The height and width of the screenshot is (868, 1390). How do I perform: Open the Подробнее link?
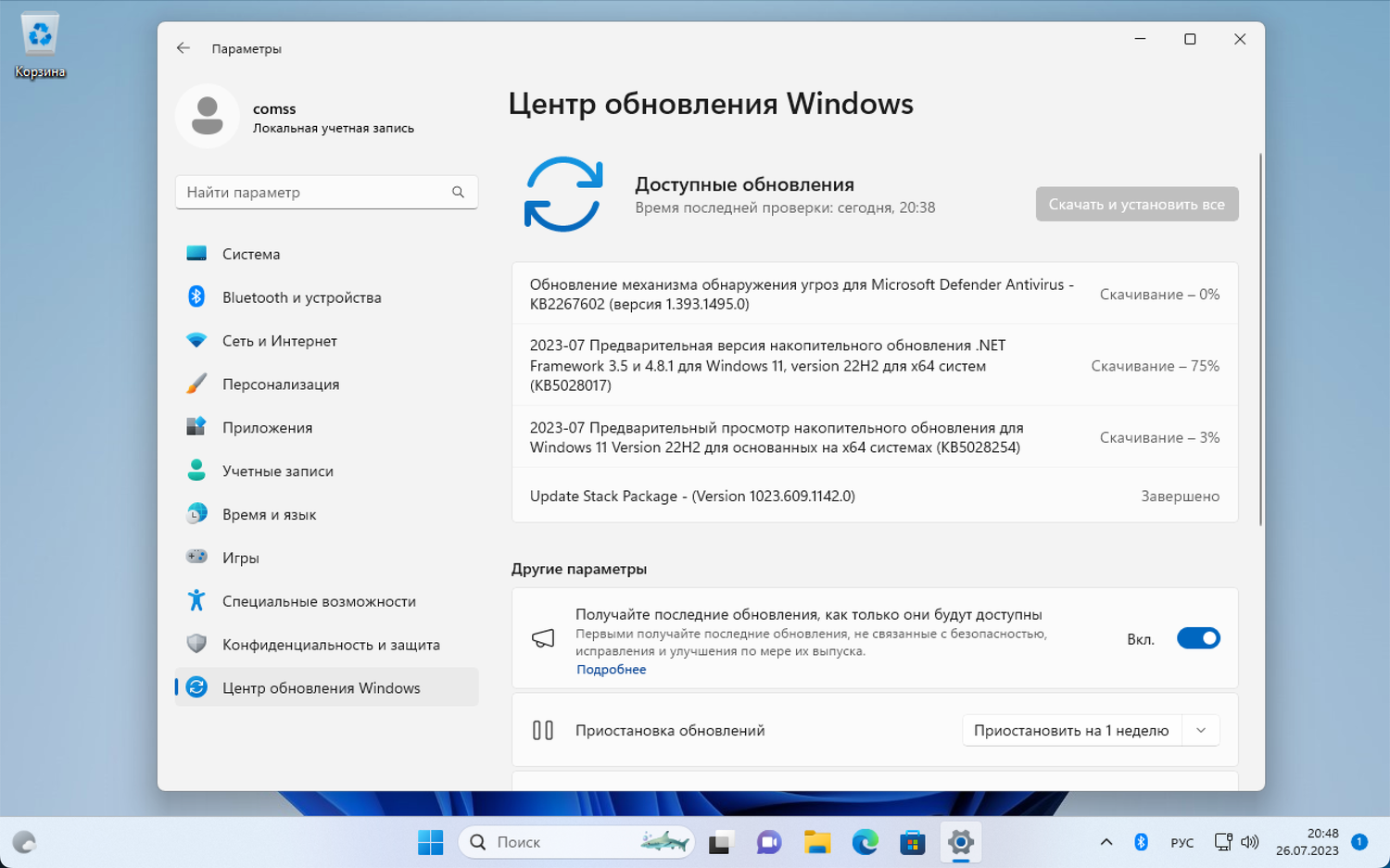(x=612, y=669)
